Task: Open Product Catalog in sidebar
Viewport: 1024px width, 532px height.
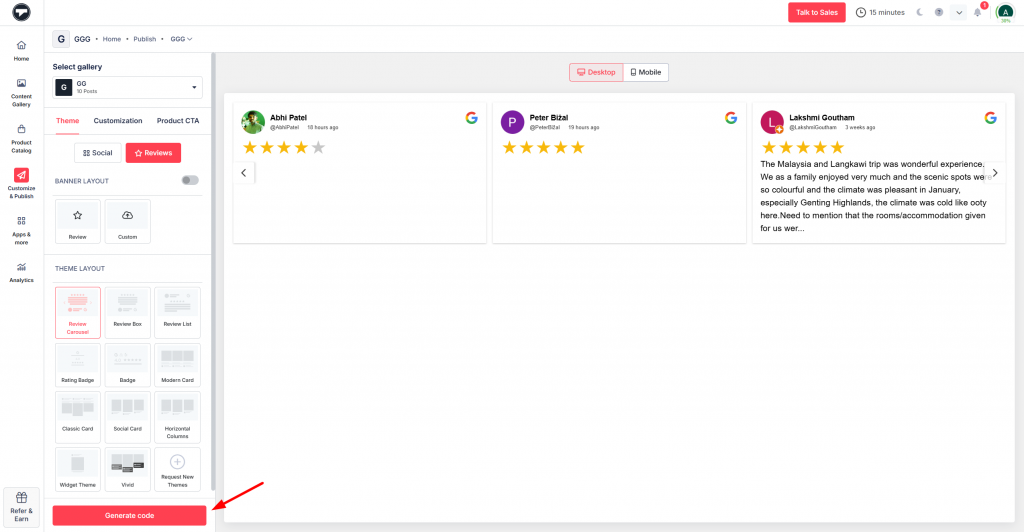Action: 21,136
